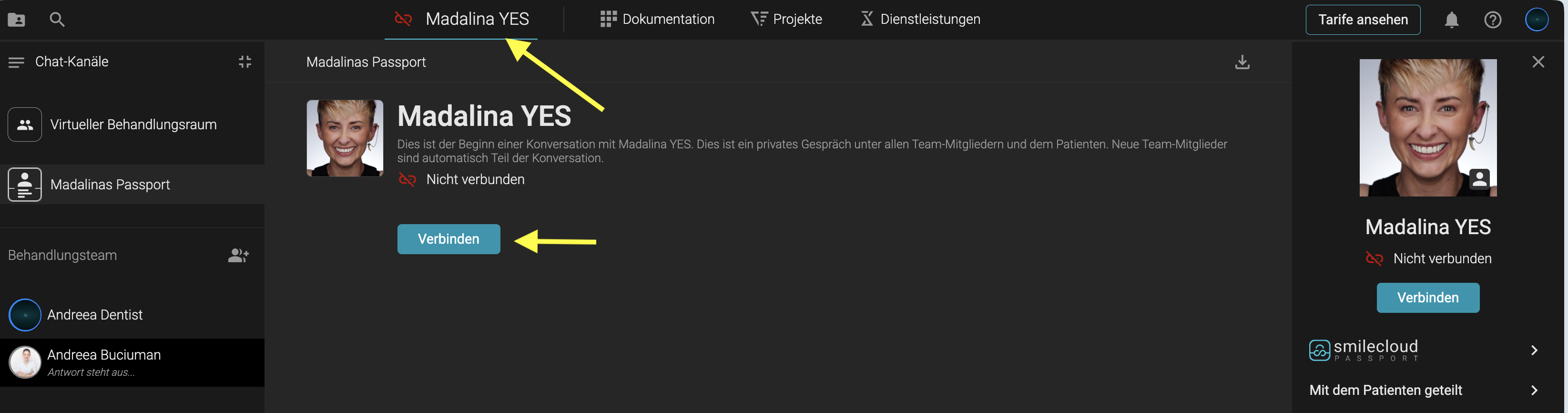Open the notifications bell

(x=1451, y=20)
